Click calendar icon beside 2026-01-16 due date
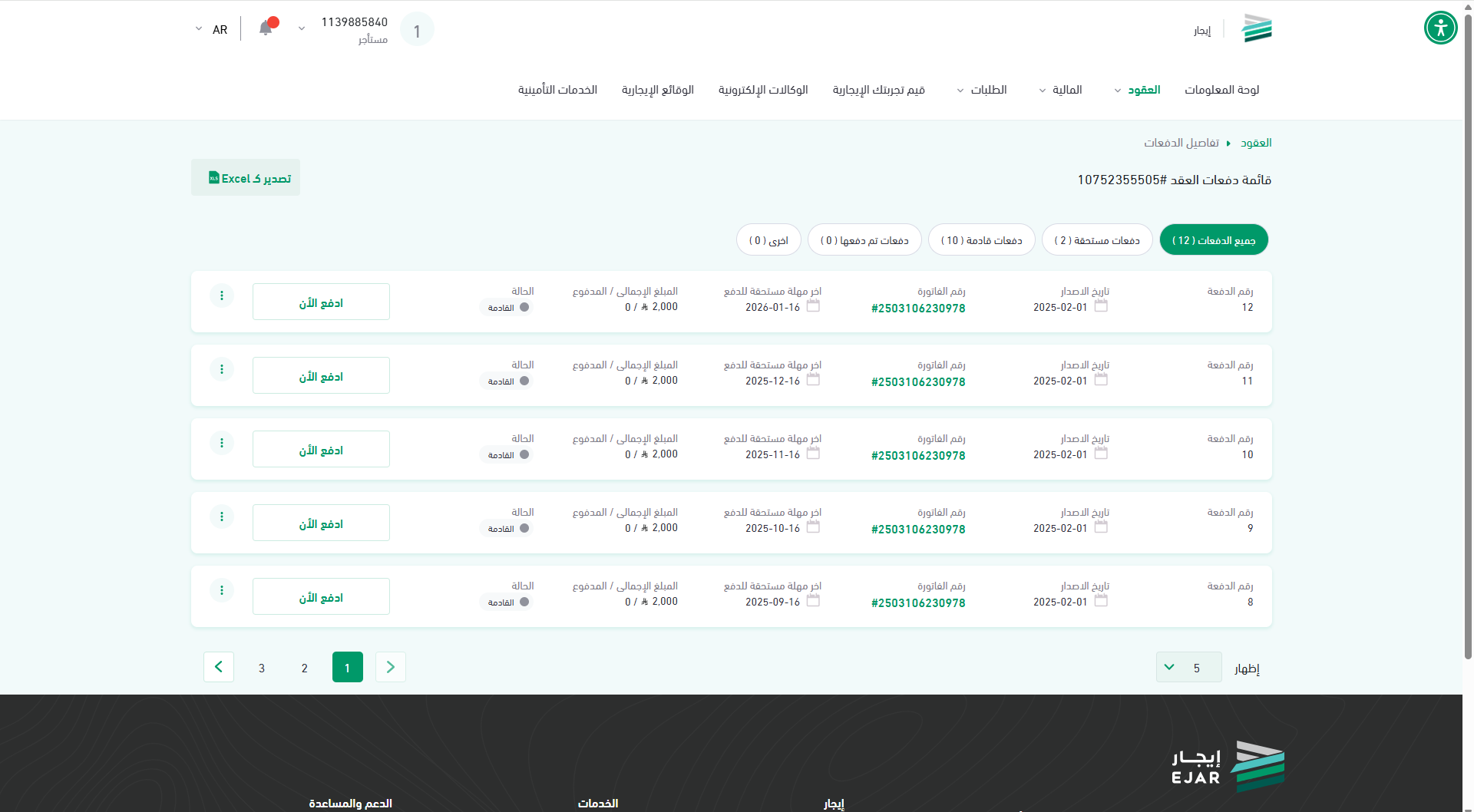The image size is (1474, 812). pos(813,306)
